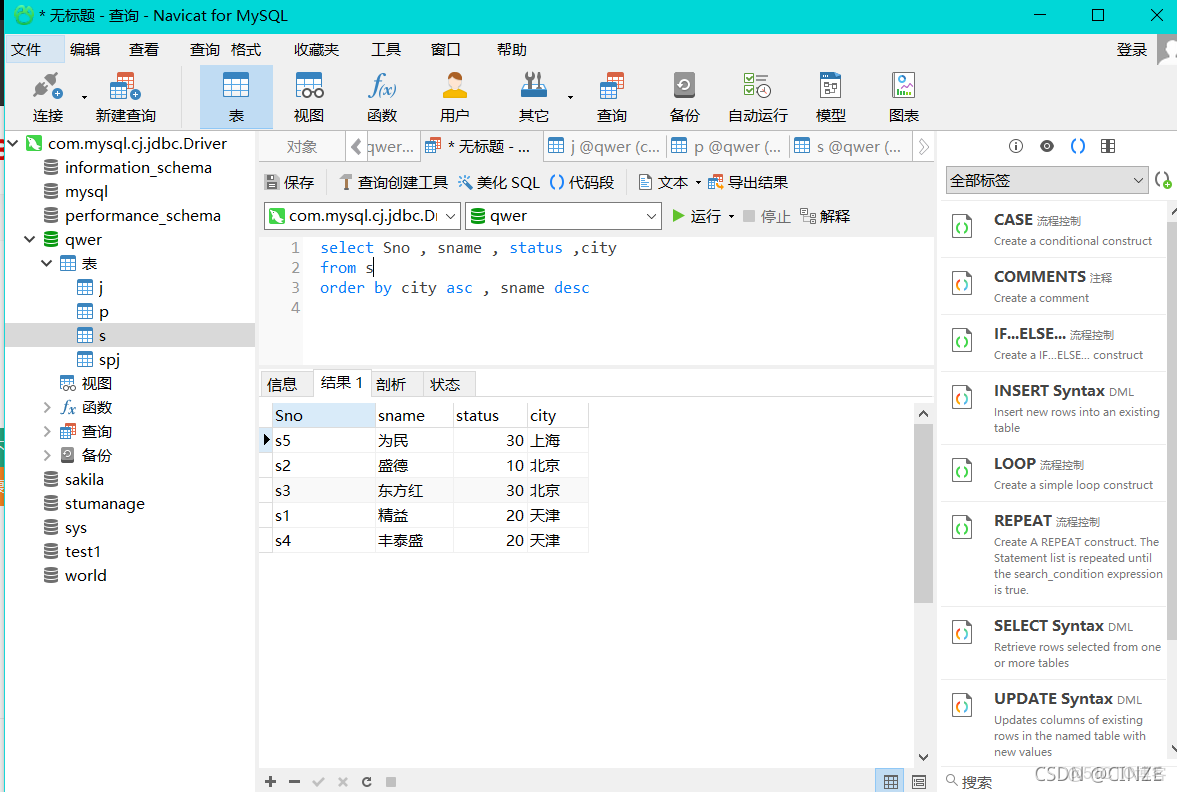Expand Queries (查询) tree node
1177x792 pixels.
tap(47, 432)
